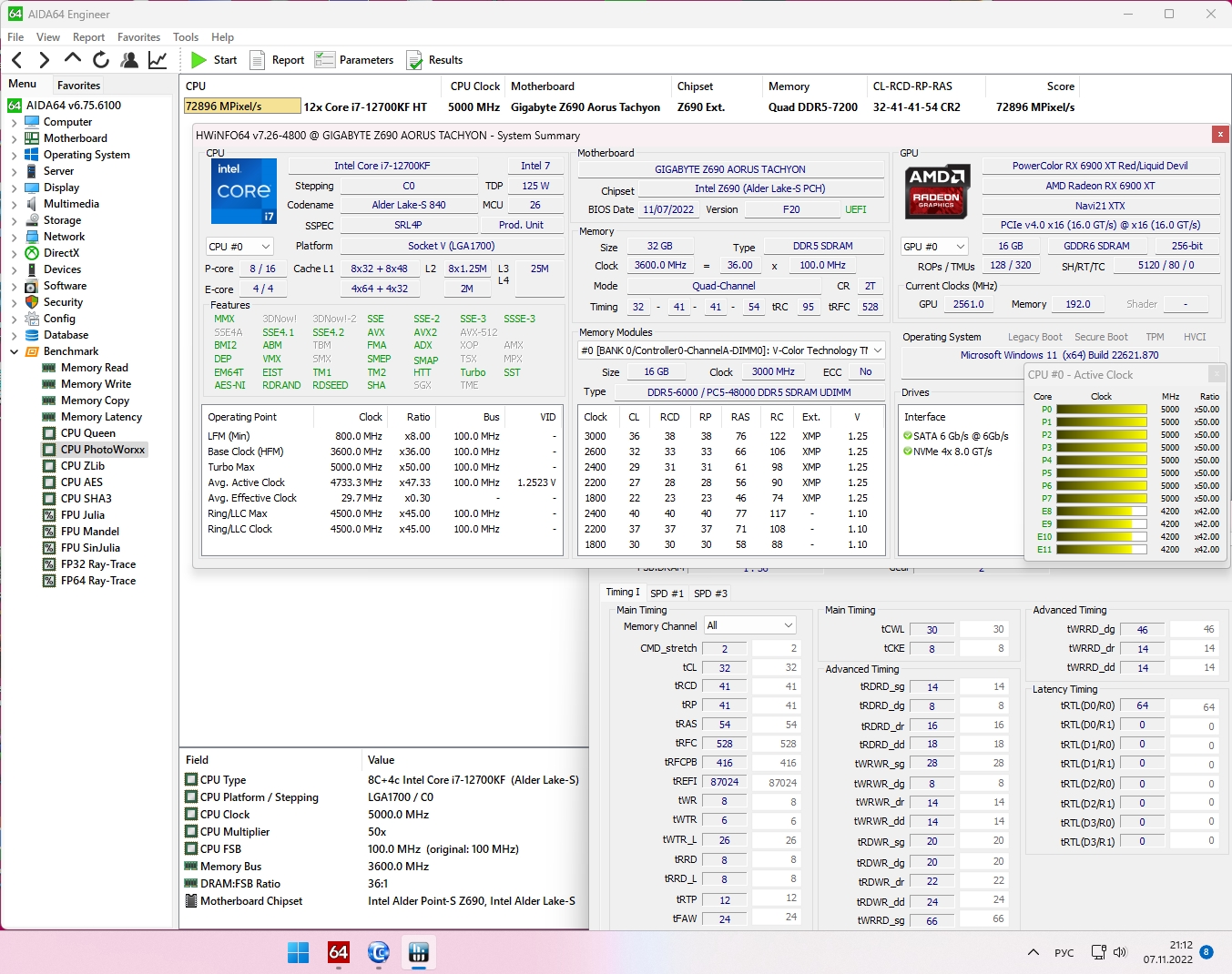The height and width of the screenshot is (974, 1232).
Task: Collapse the Benchmark tree node
Action: coord(14,351)
